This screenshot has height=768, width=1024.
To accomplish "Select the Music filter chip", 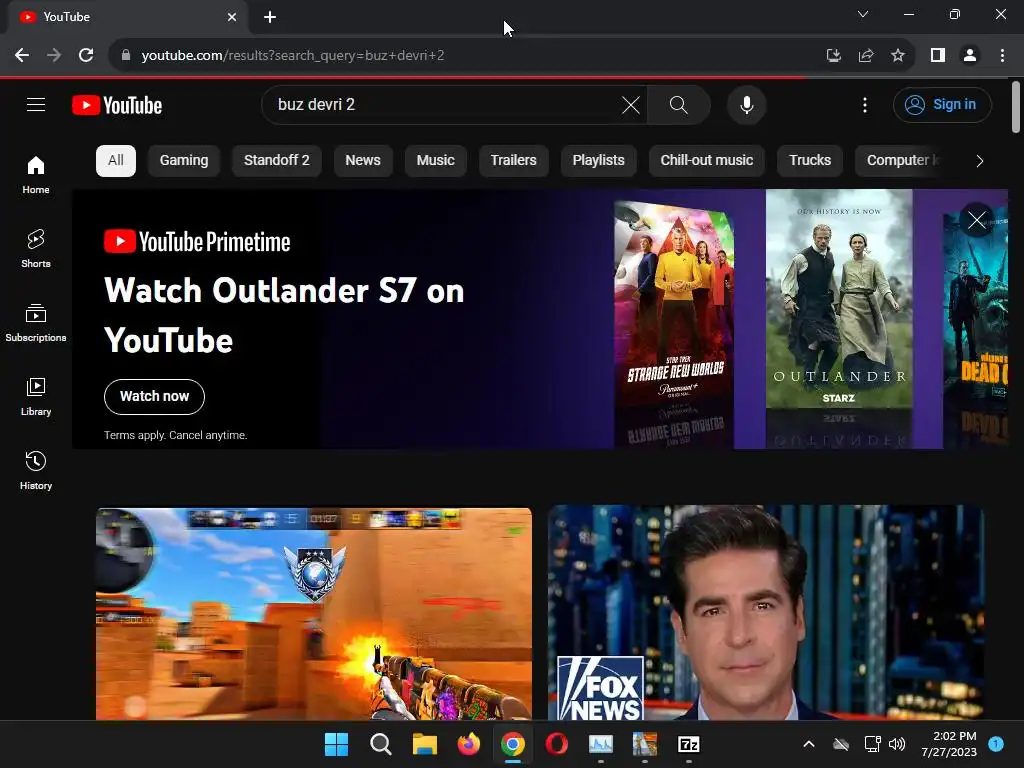I will [436, 161].
